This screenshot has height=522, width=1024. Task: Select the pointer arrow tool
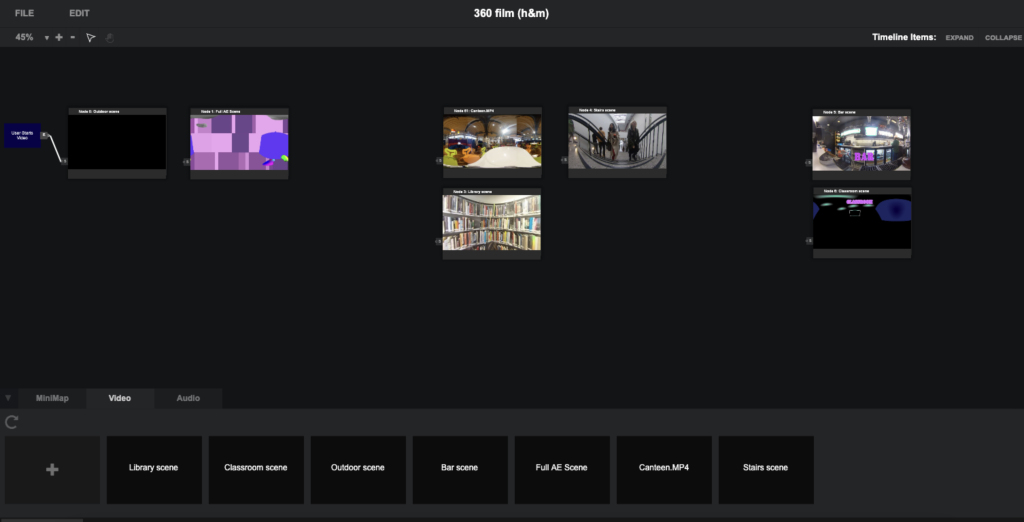pyautogui.click(x=91, y=38)
